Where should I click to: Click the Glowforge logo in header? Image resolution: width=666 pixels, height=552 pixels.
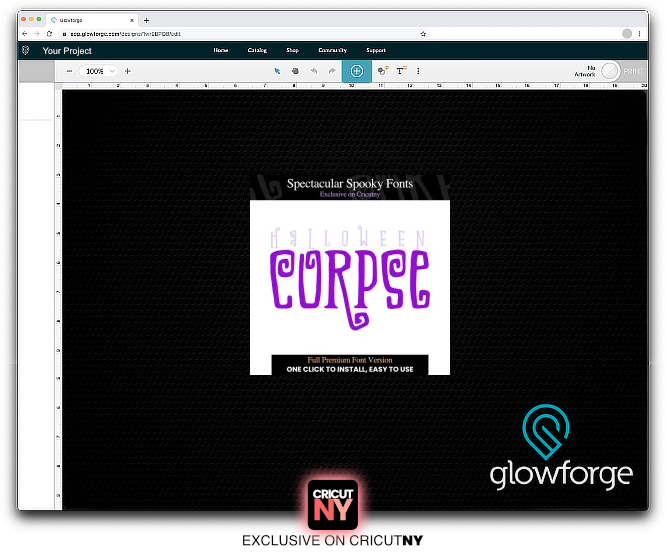[26, 50]
